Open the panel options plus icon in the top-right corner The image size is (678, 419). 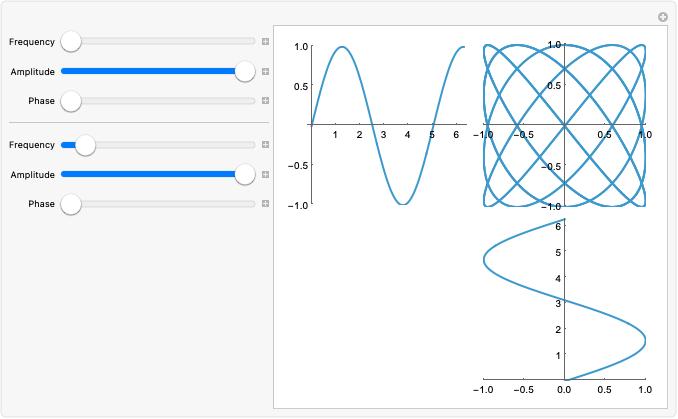point(662,17)
